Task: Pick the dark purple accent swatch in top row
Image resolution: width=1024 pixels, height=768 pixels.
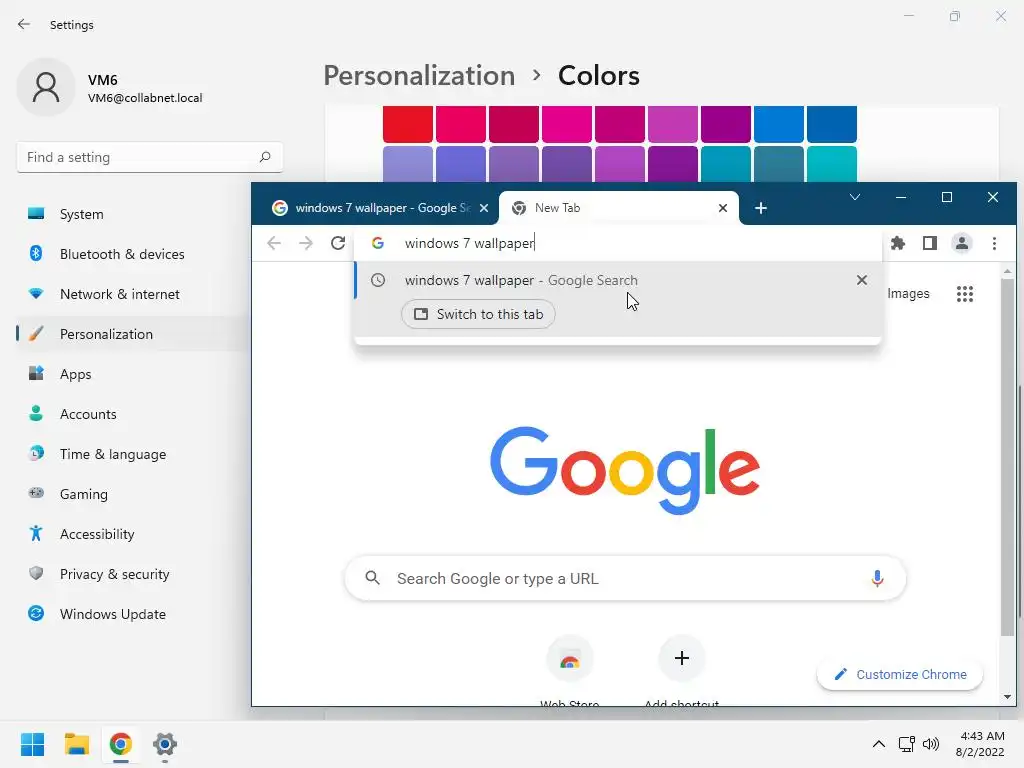Action: 726,124
